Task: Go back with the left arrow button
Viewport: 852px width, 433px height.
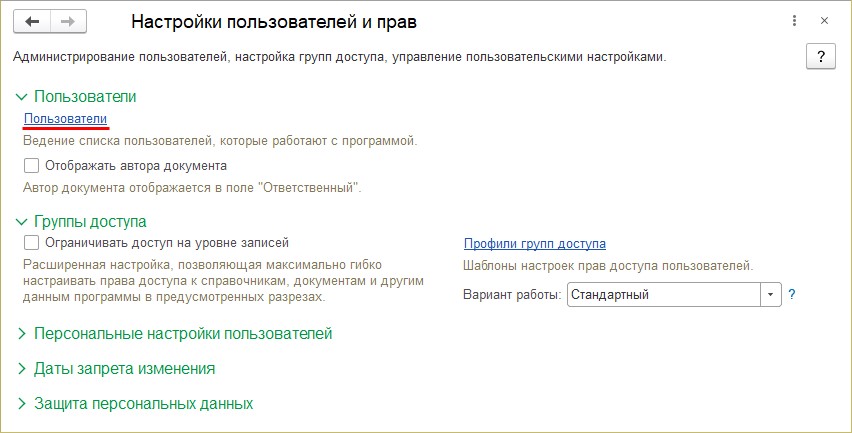Action: 32,22
